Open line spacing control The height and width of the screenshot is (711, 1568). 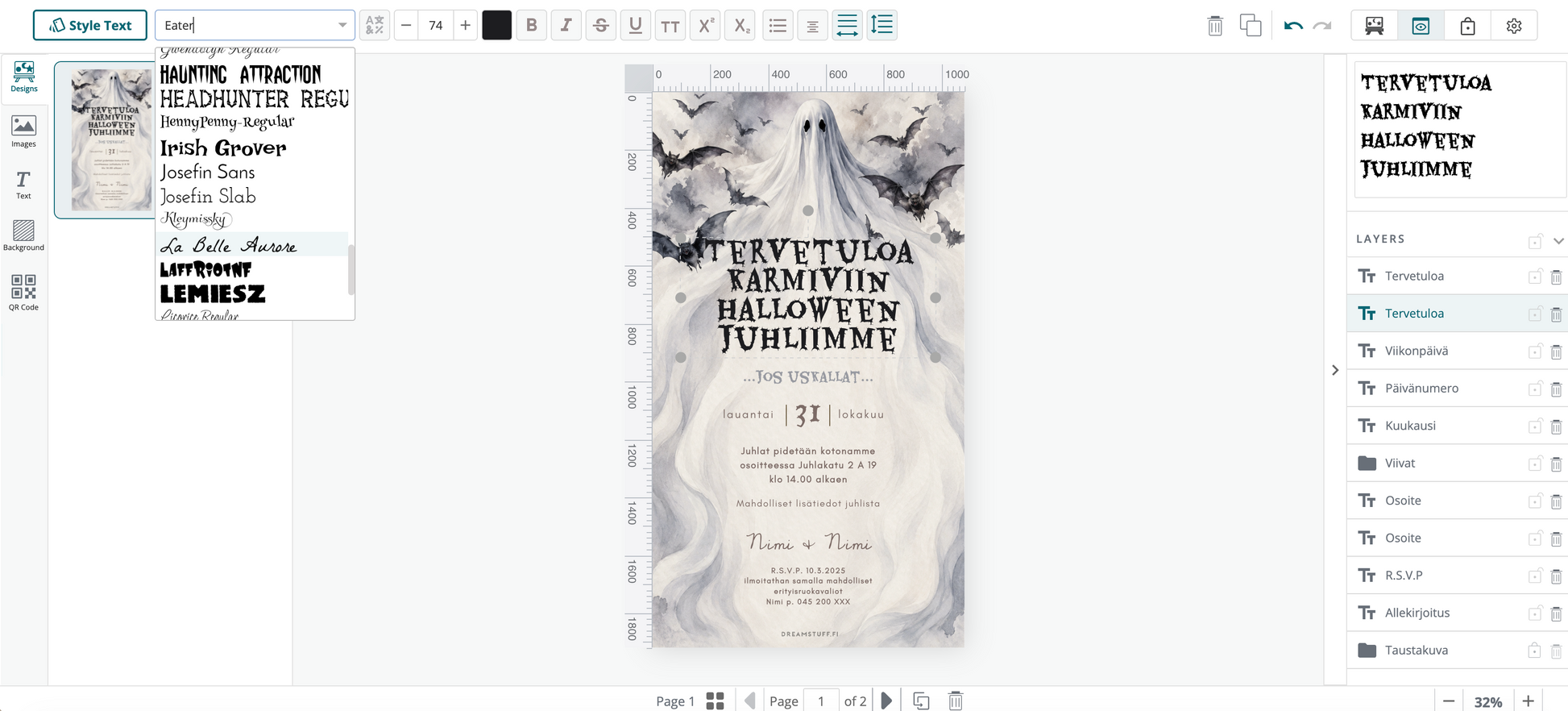point(882,25)
